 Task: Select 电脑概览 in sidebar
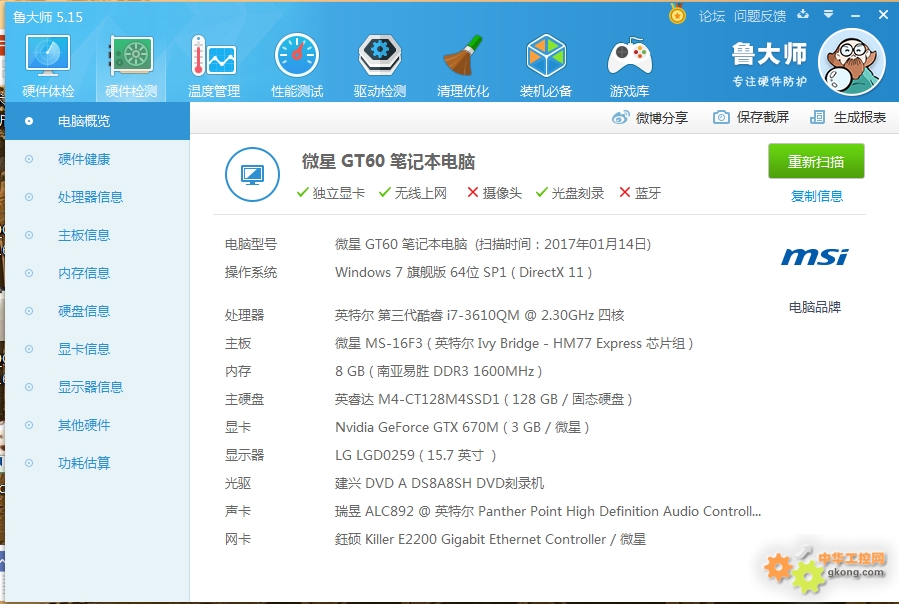pyautogui.click(x=97, y=121)
